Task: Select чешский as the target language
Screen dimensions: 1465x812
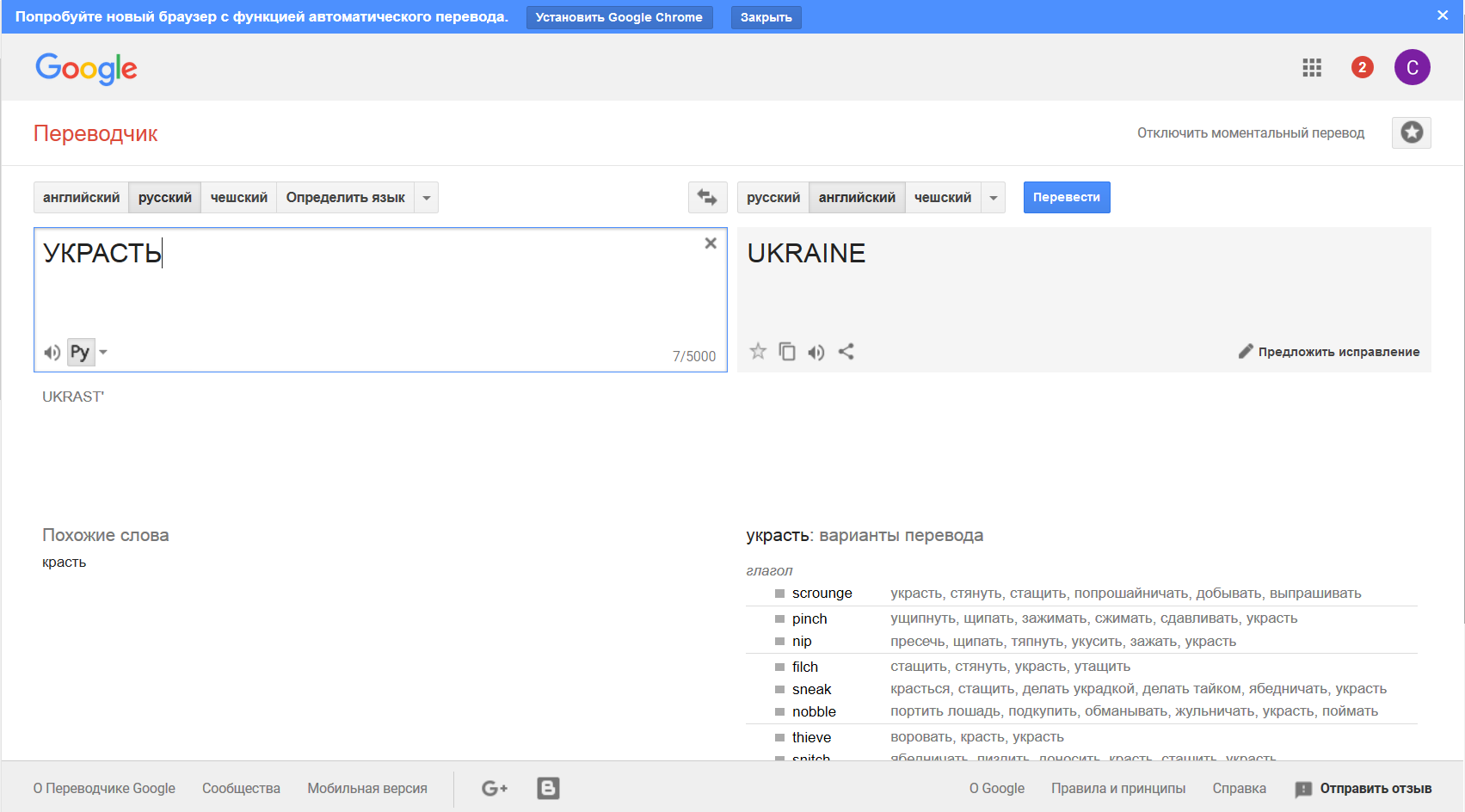Action: point(943,197)
